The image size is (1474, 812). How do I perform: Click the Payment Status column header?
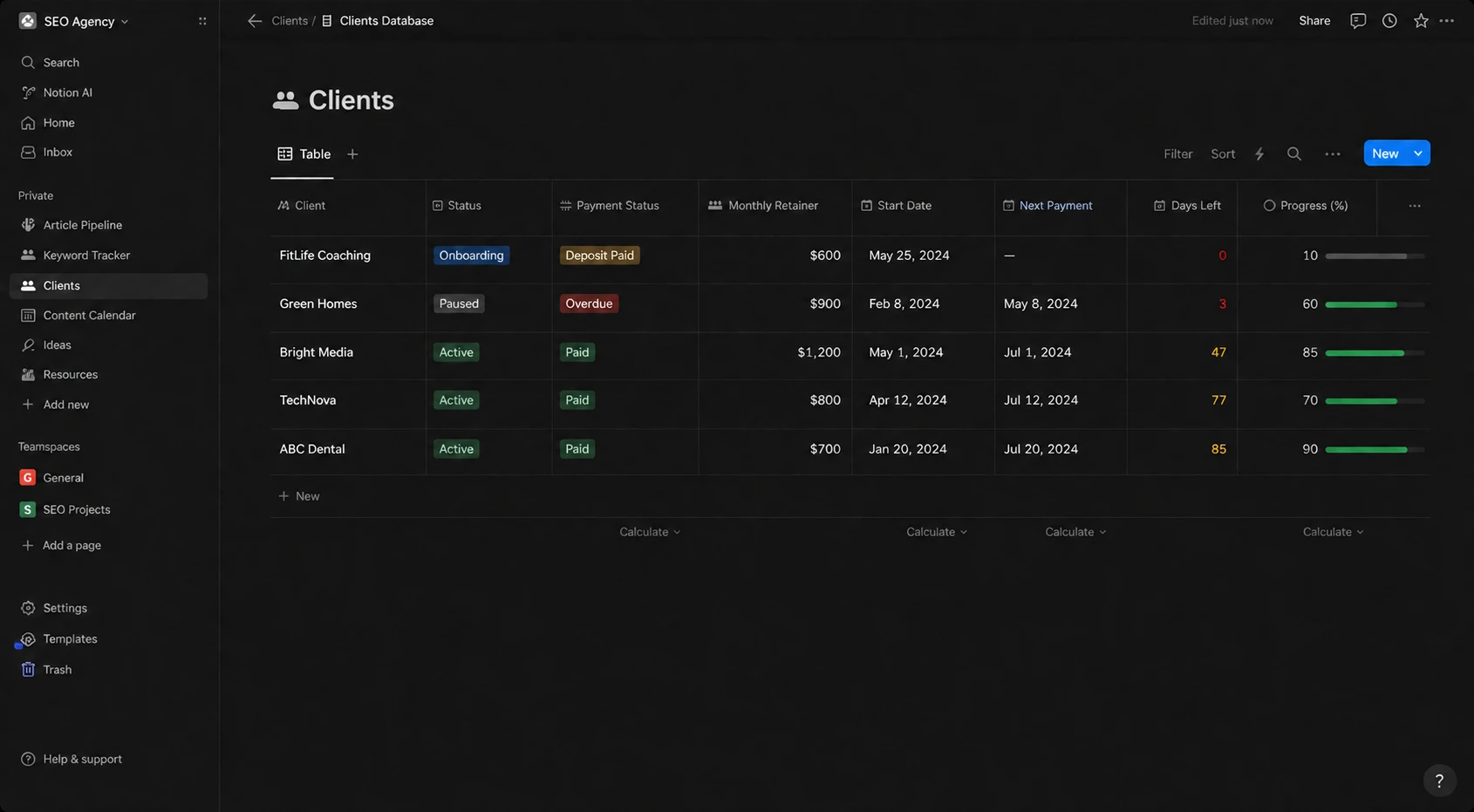[x=625, y=206]
